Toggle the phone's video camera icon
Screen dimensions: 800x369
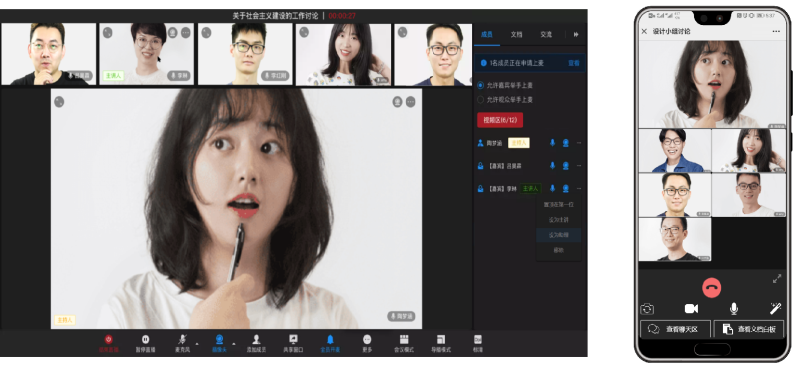pyautogui.click(x=691, y=308)
